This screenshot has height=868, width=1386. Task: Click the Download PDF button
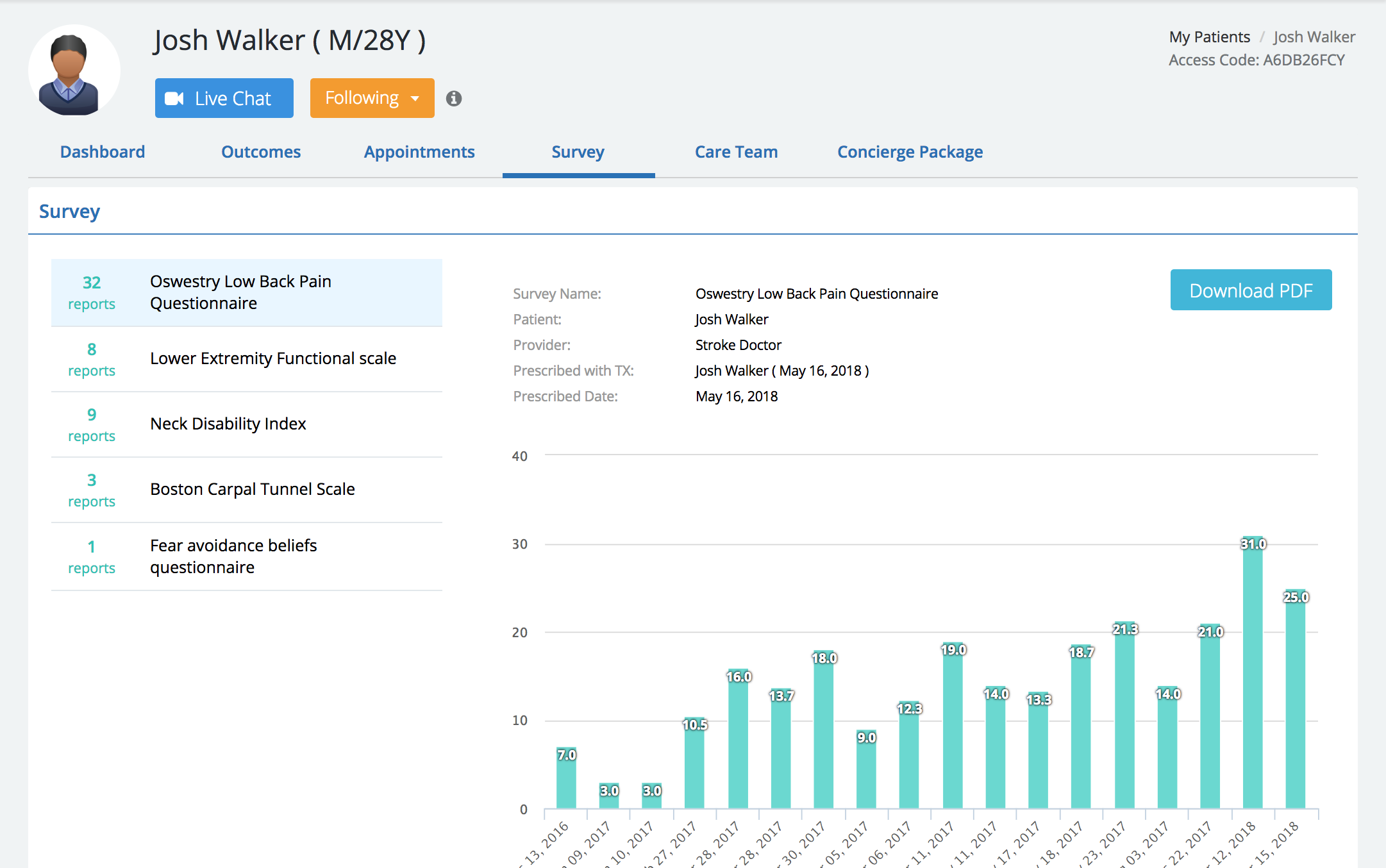1251,290
